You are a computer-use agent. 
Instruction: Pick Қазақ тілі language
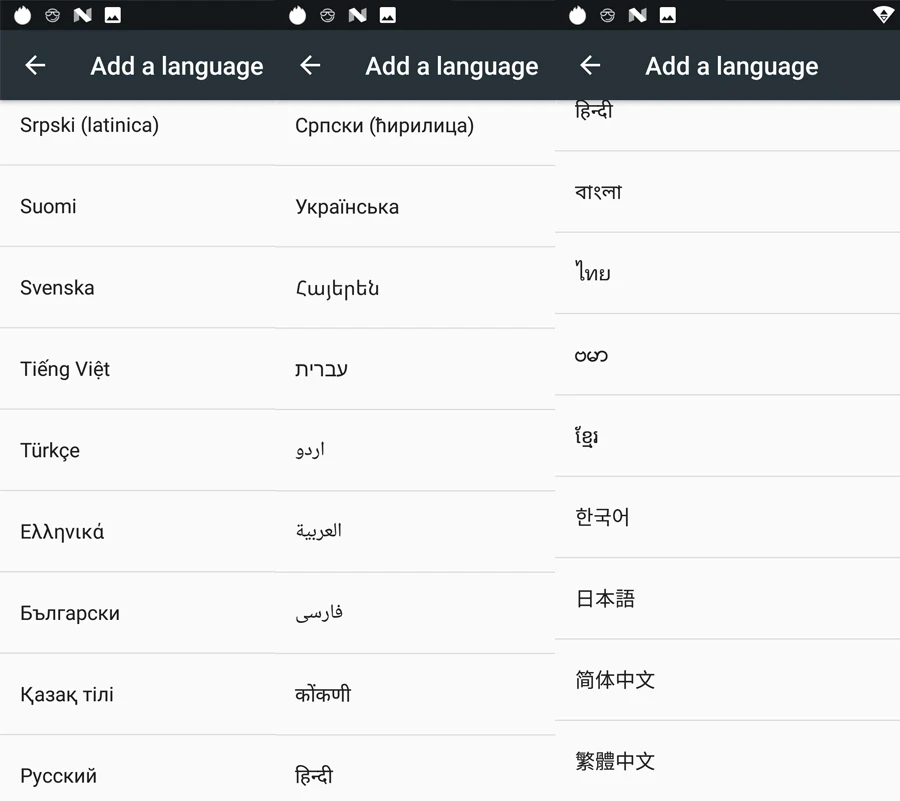click(x=138, y=695)
